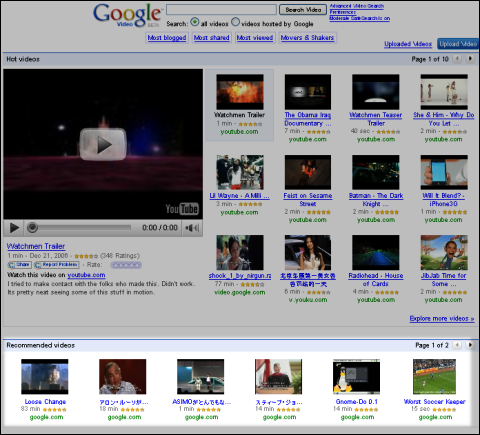This screenshot has width=480, height=435.
Task: Click The Obama Iraq Documentary title link
Action: [308, 119]
